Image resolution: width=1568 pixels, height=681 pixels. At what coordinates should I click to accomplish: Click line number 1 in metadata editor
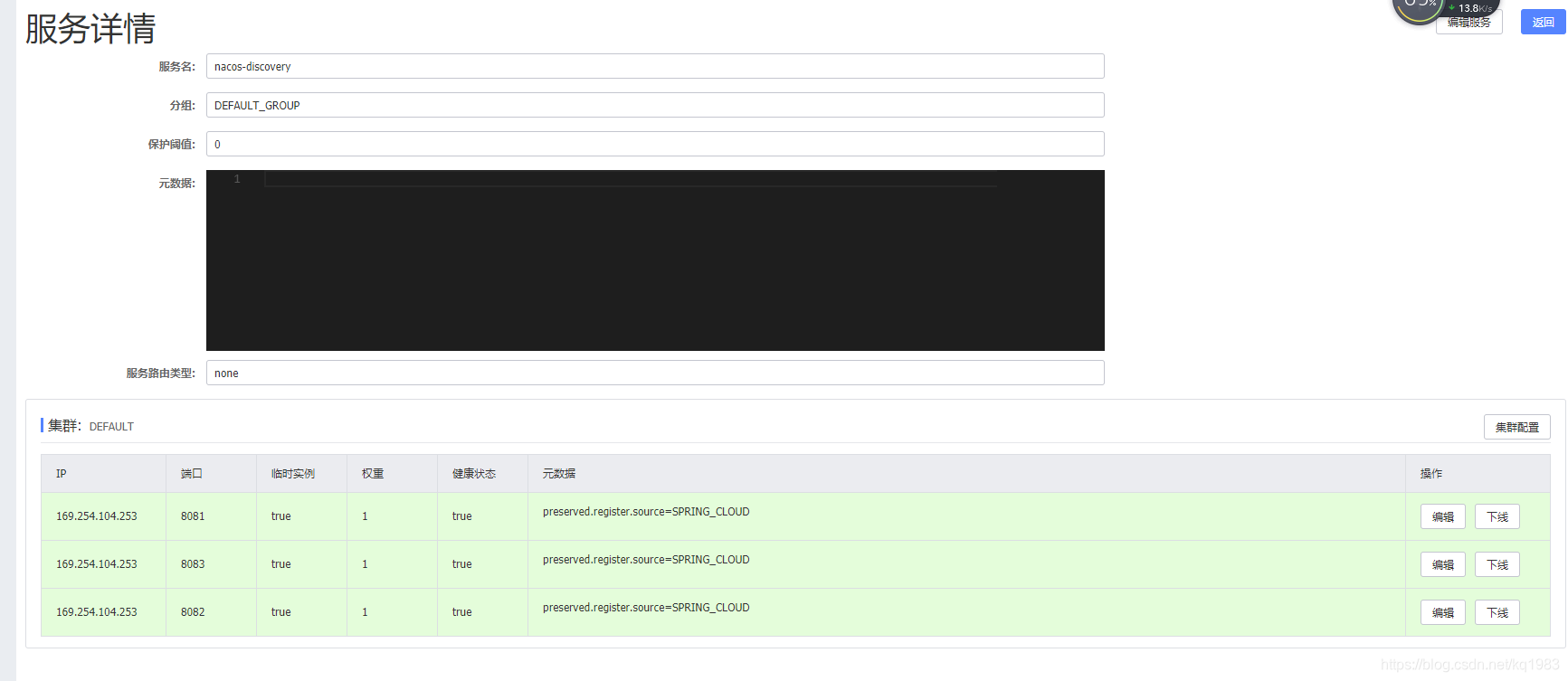[x=237, y=179]
